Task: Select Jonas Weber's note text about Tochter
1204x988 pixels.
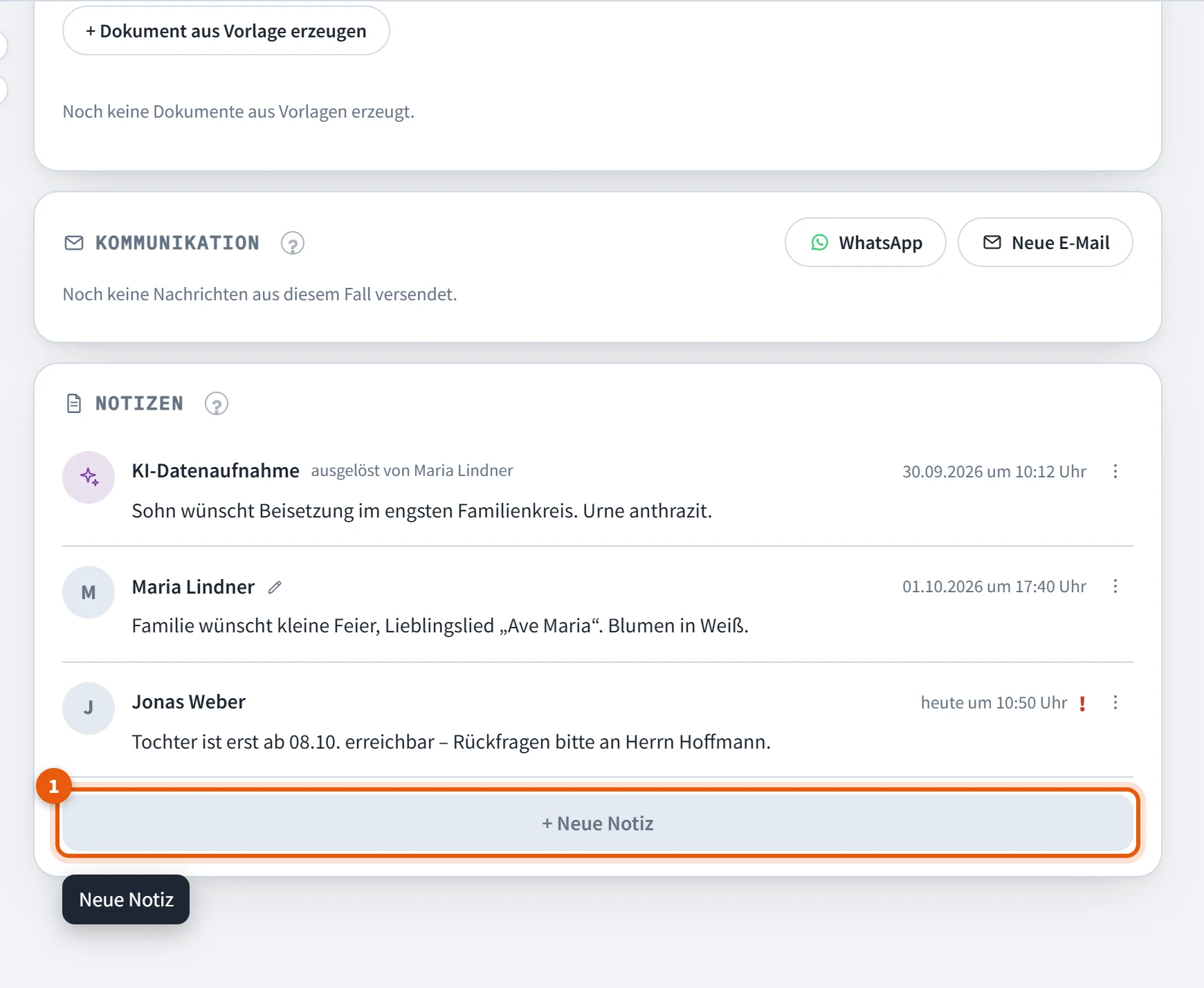Action: point(451,742)
